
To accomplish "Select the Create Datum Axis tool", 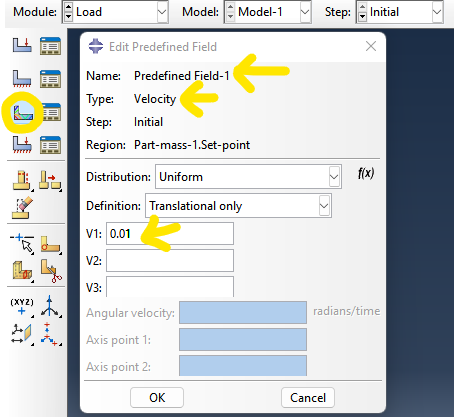I will (x=50, y=306).
